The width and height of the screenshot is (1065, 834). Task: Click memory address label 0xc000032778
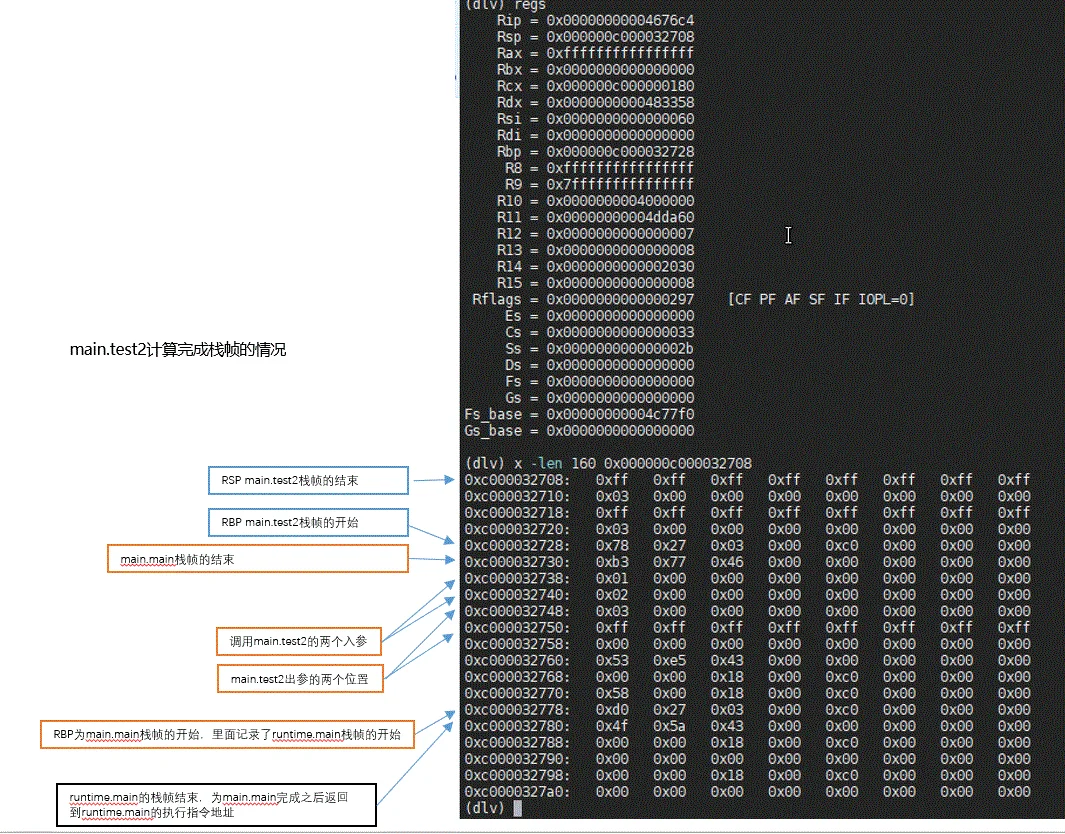[x=517, y=710]
